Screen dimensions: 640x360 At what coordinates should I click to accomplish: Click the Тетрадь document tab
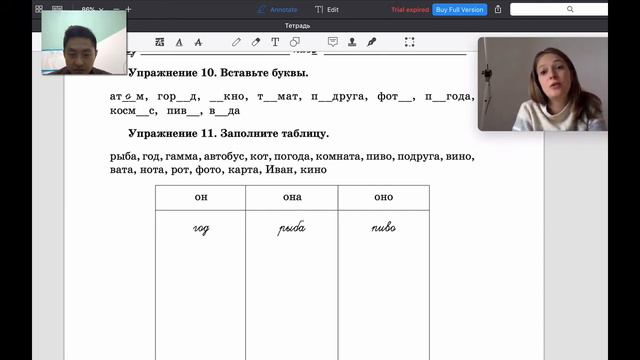coord(297,26)
